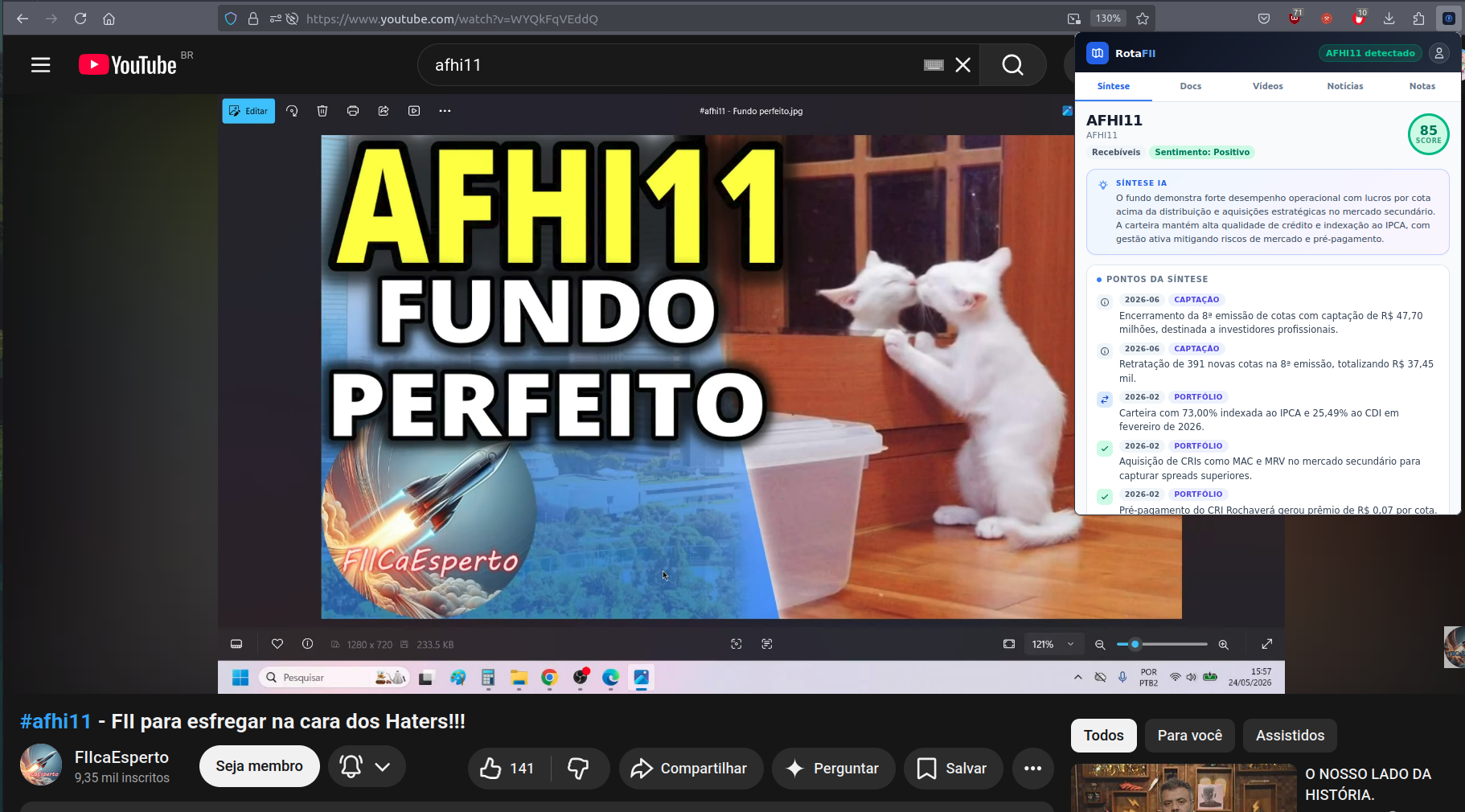Switch to the Docs tab
Screen dimensions: 1465x812
(x=1191, y=86)
